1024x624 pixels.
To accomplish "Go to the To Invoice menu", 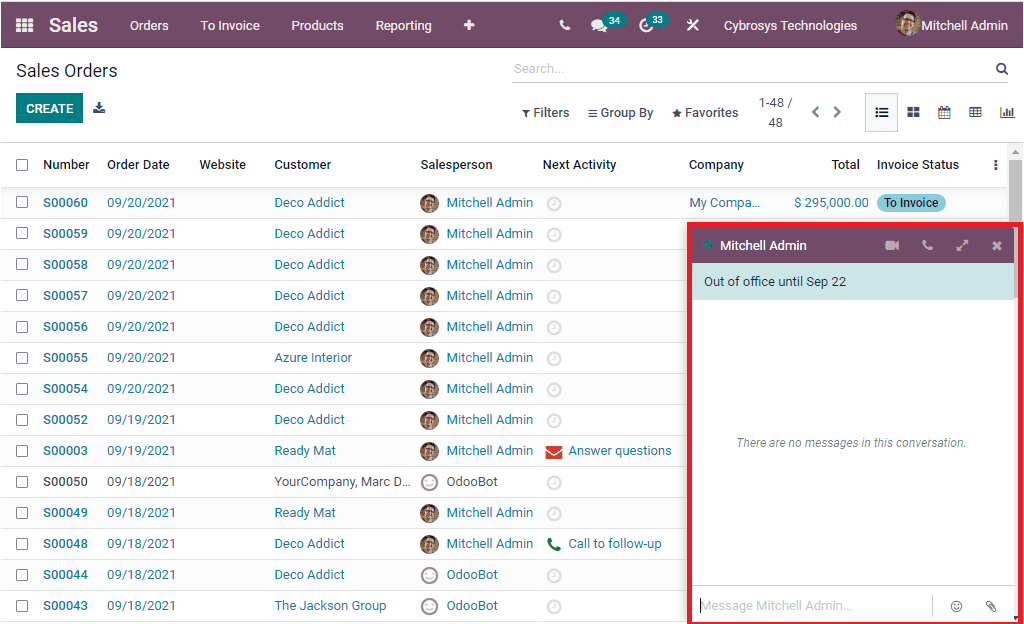I will [x=229, y=25].
